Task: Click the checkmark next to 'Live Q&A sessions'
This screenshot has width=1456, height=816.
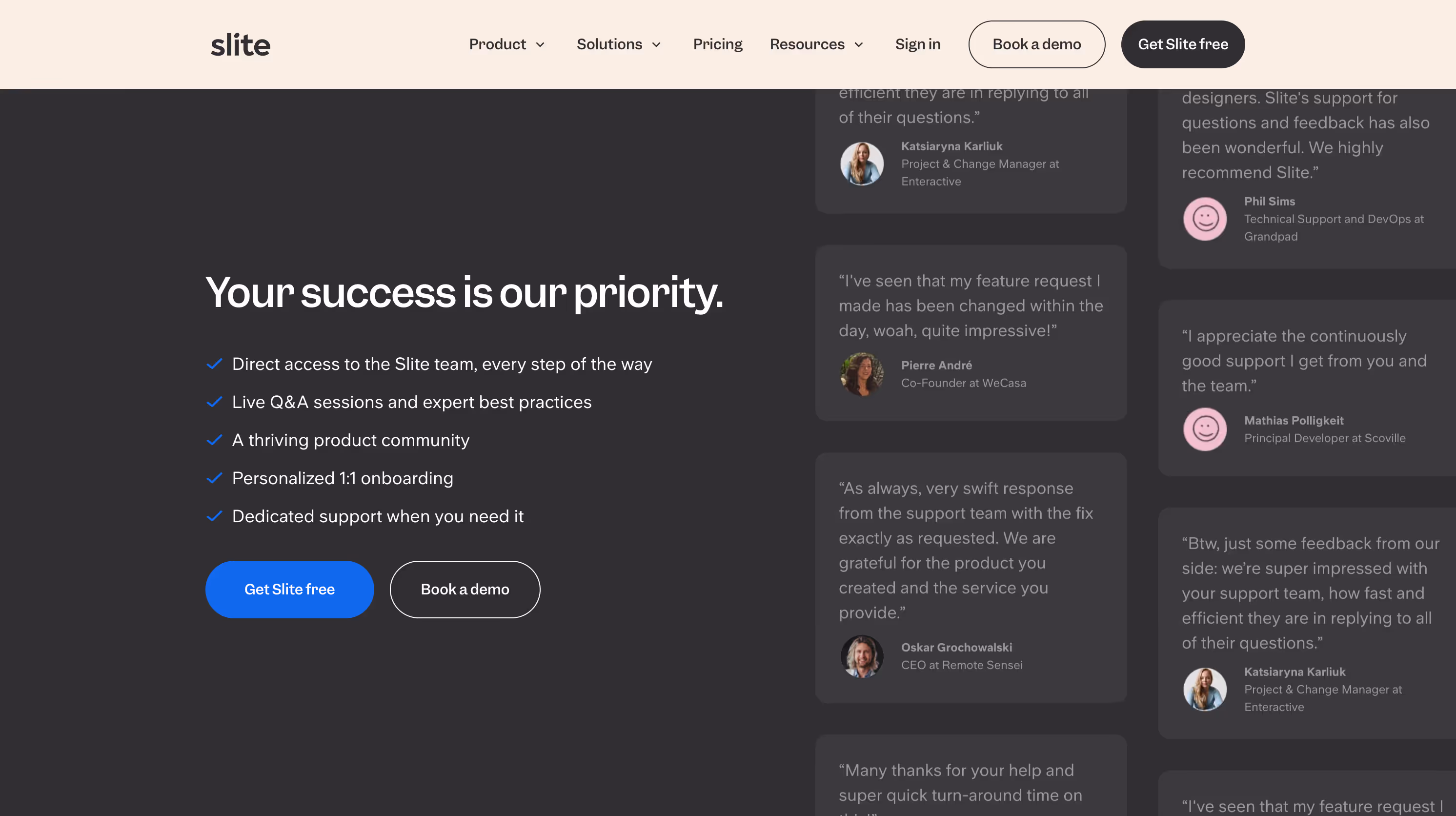Action: (x=215, y=402)
